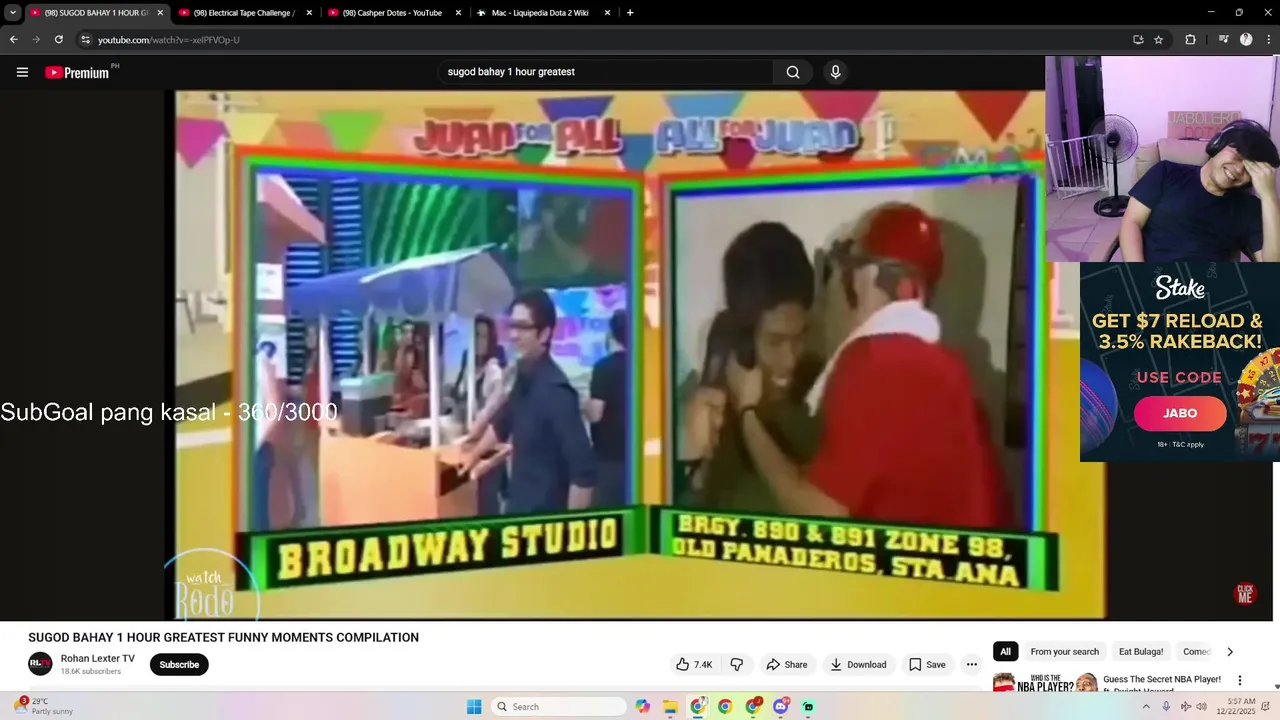Open the YouTube guide hamburger menu

22,72
